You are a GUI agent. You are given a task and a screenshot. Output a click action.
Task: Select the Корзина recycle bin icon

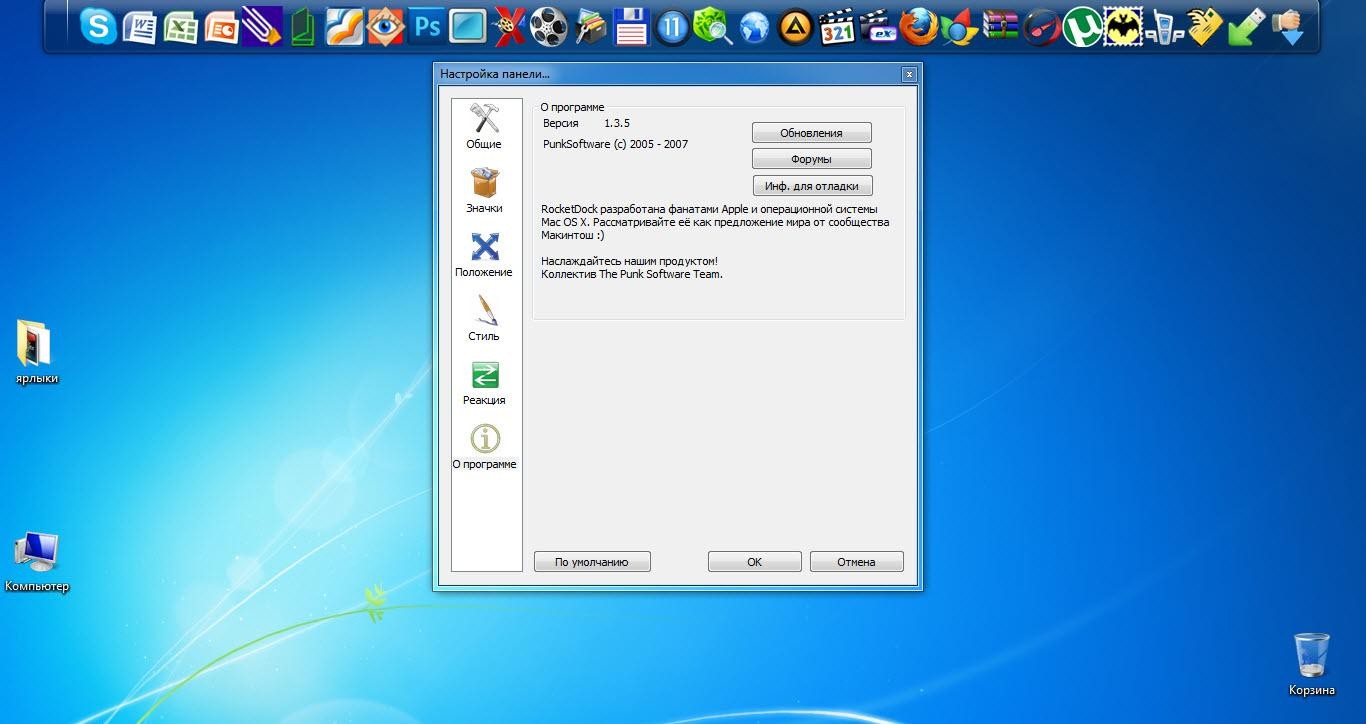(x=1311, y=664)
